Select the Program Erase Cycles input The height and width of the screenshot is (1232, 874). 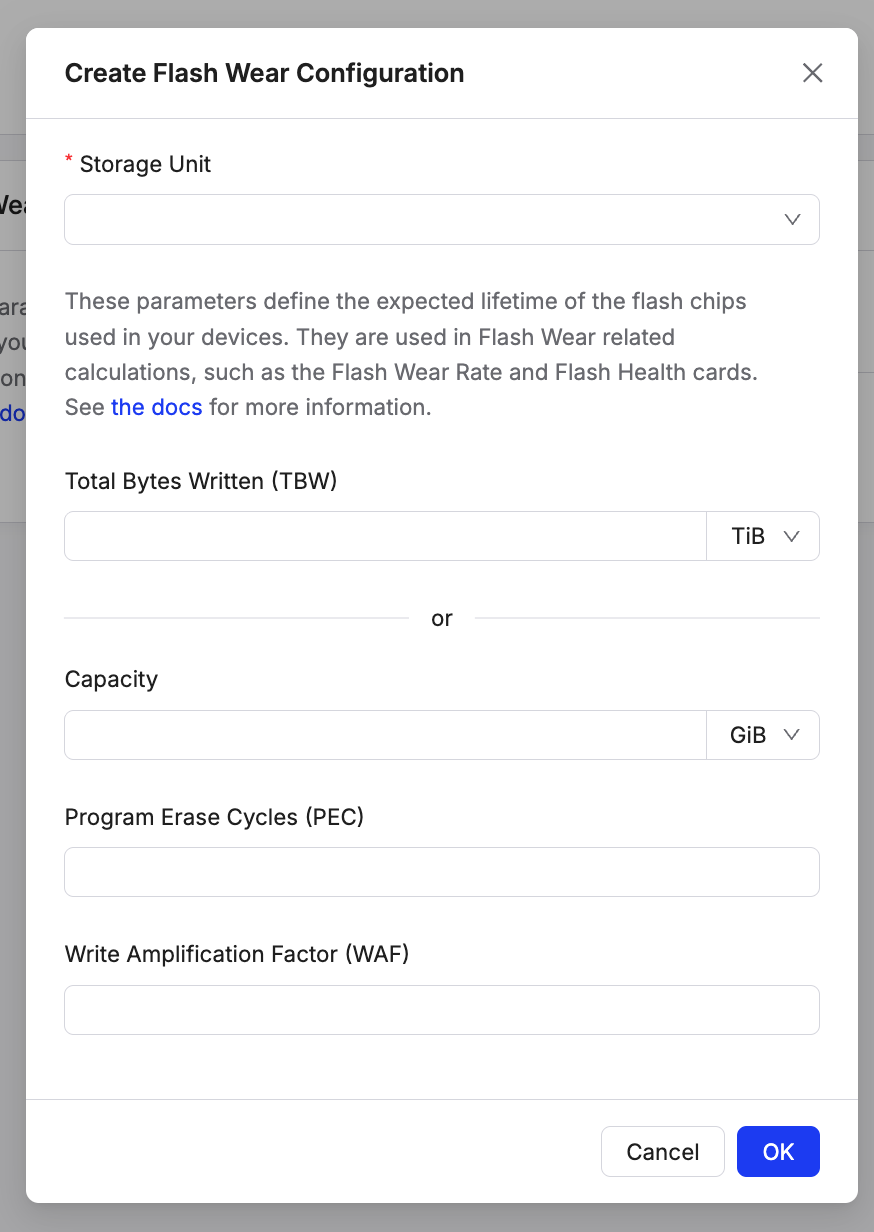click(441, 871)
